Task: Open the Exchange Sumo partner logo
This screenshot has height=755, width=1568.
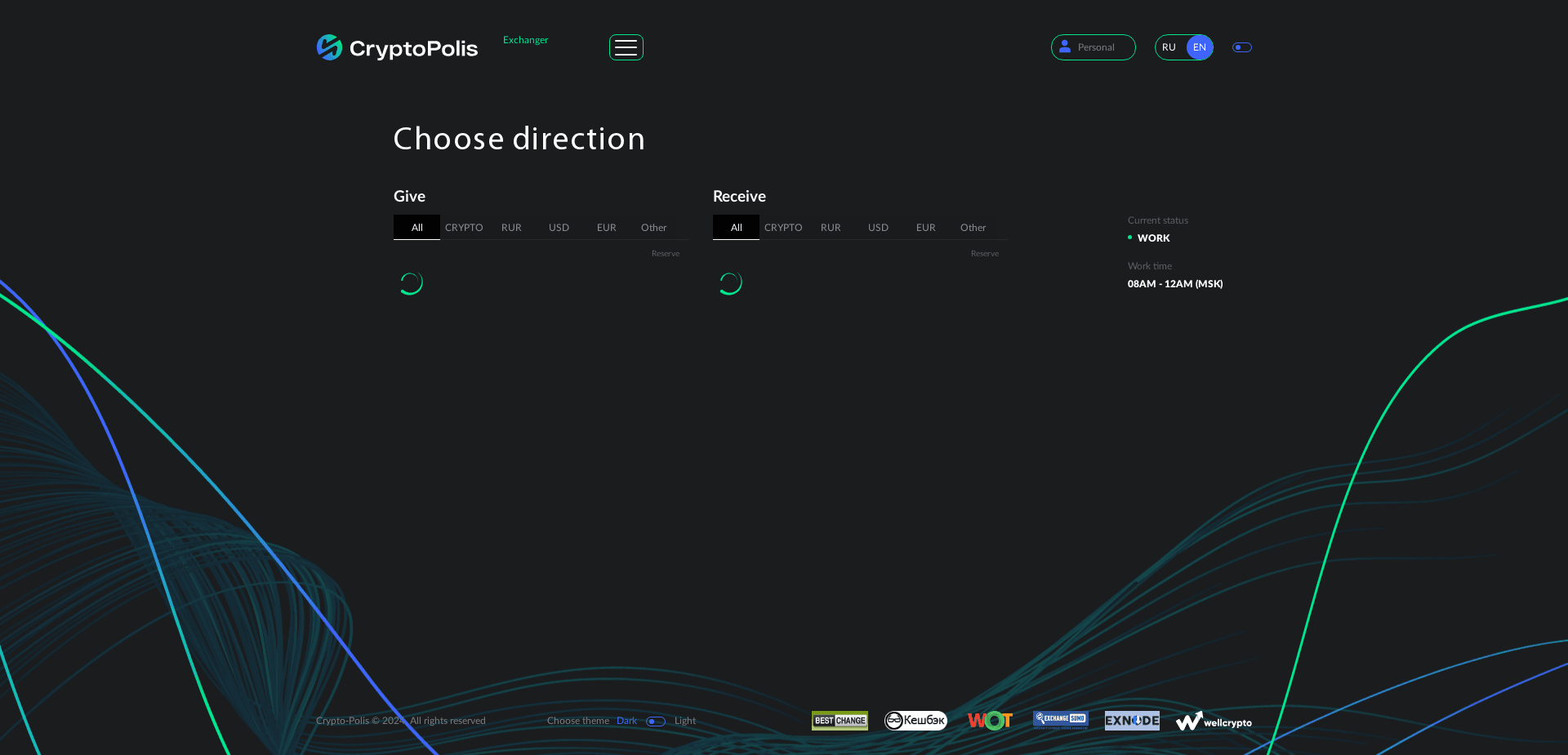Action: 1060,719
